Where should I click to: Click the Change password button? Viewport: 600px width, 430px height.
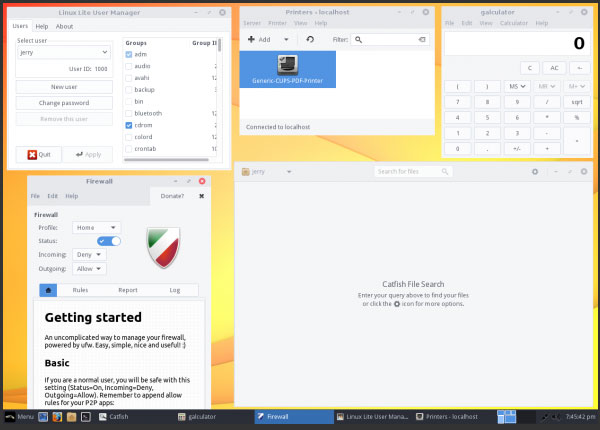[64, 103]
